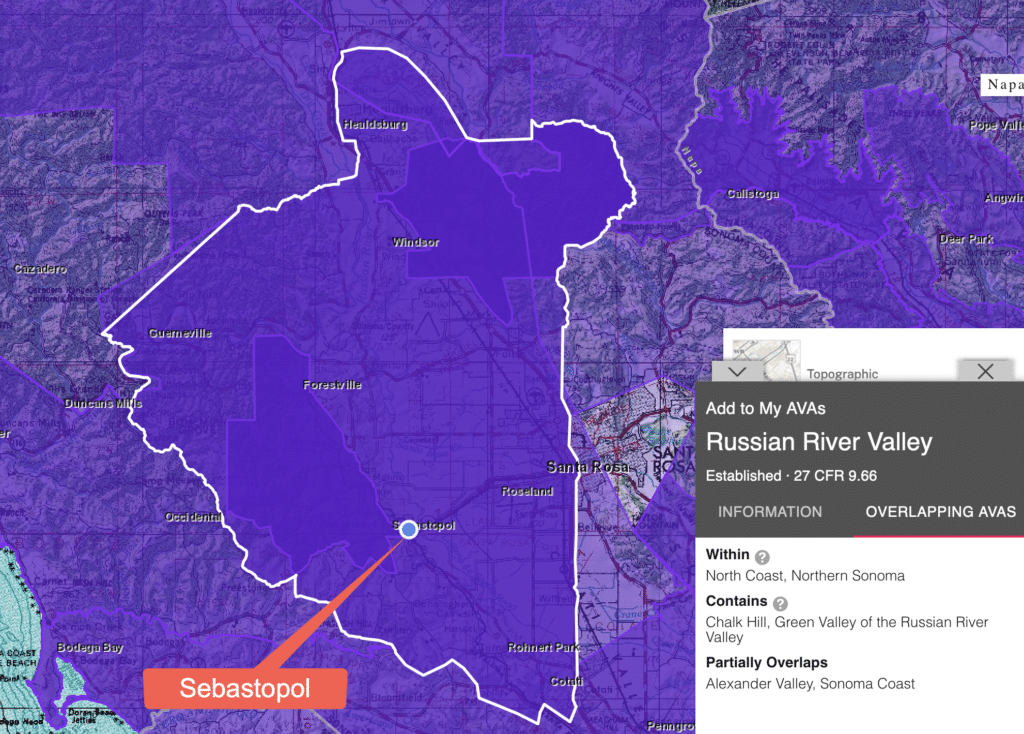Image resolution: width=1024 pixels, height=734 pixels.
Task: Select Bodega Bay label on map
Action: coord(89,647)
